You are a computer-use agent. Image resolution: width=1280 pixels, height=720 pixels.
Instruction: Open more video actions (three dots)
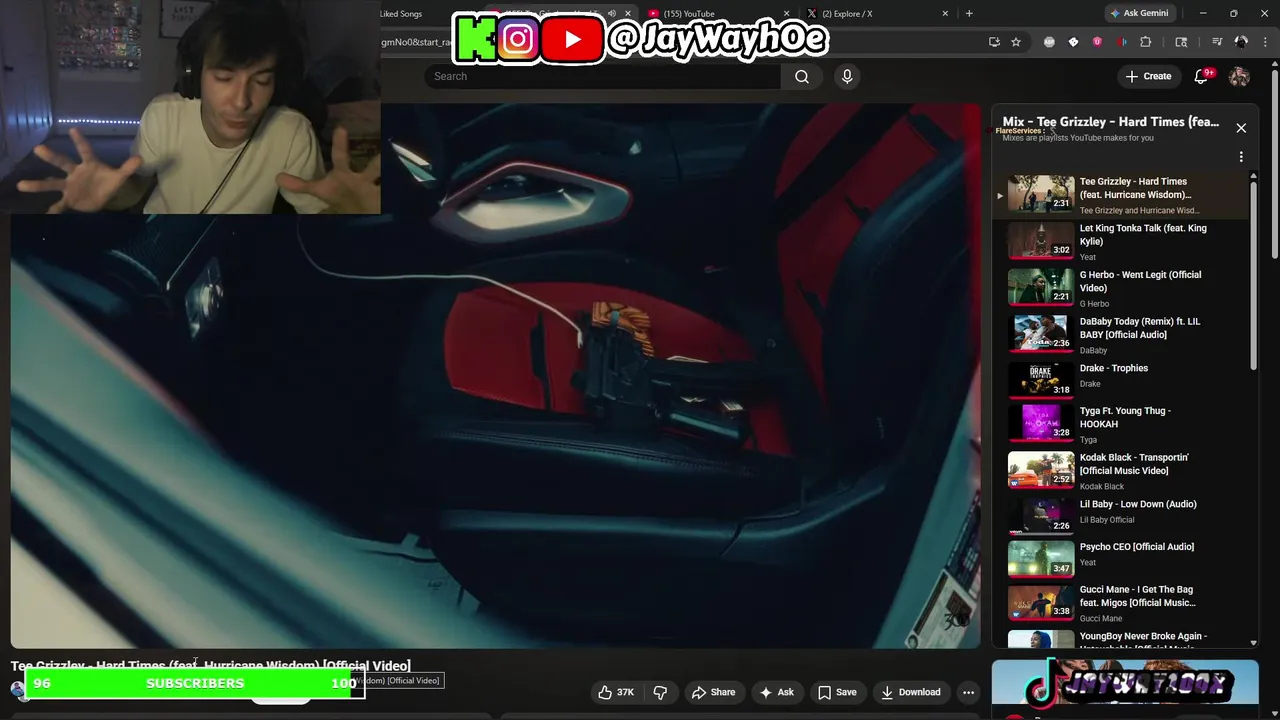[x=968, y=692]
